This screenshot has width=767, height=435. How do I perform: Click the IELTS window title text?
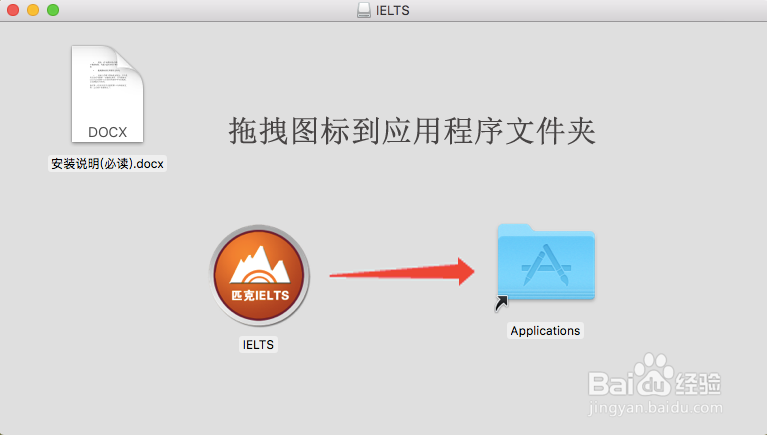[x=393, y=10]
